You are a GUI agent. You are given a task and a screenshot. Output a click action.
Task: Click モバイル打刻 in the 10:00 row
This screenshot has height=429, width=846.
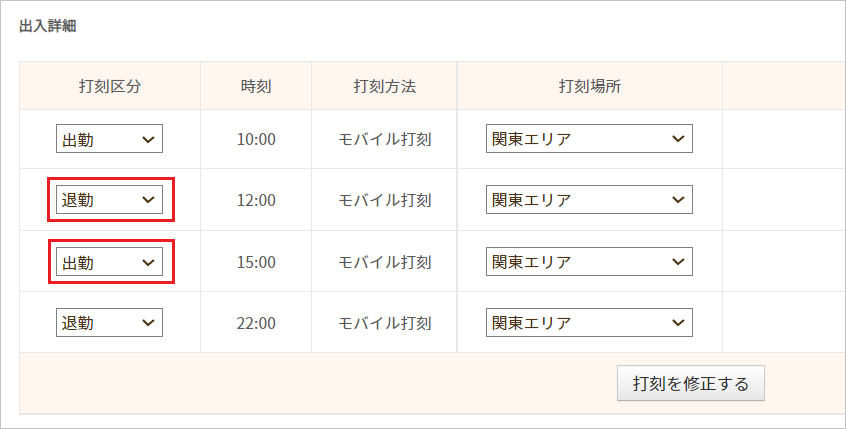click(x=385, y=139)
